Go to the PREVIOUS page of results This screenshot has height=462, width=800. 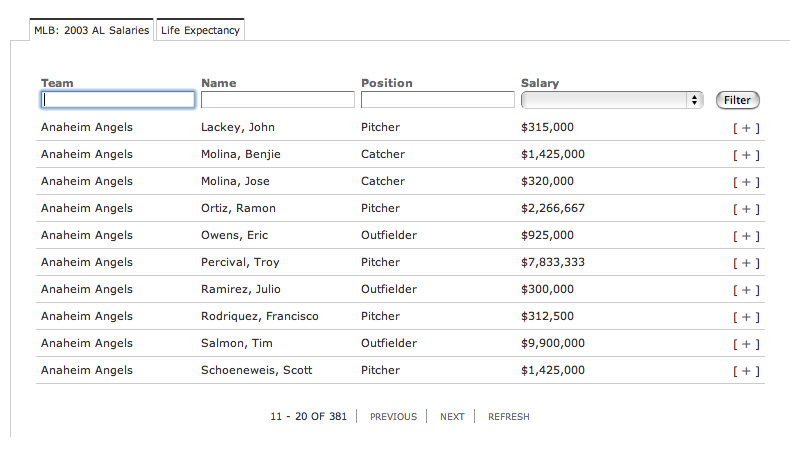[x=393, y=417]
